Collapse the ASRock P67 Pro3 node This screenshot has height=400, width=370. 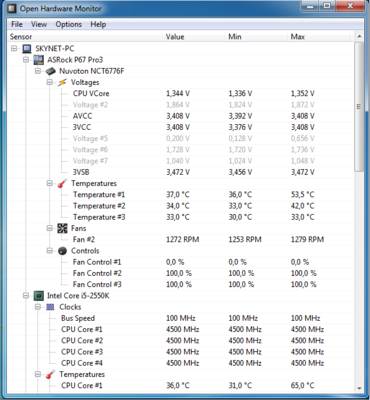[26, 60]
